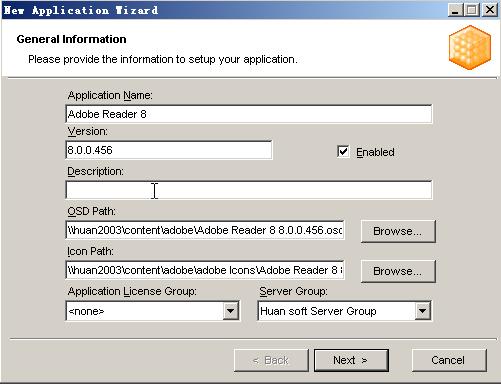Click the 'Application Name:' label
This screenshot has width=501, height=384.
(110, 96)
